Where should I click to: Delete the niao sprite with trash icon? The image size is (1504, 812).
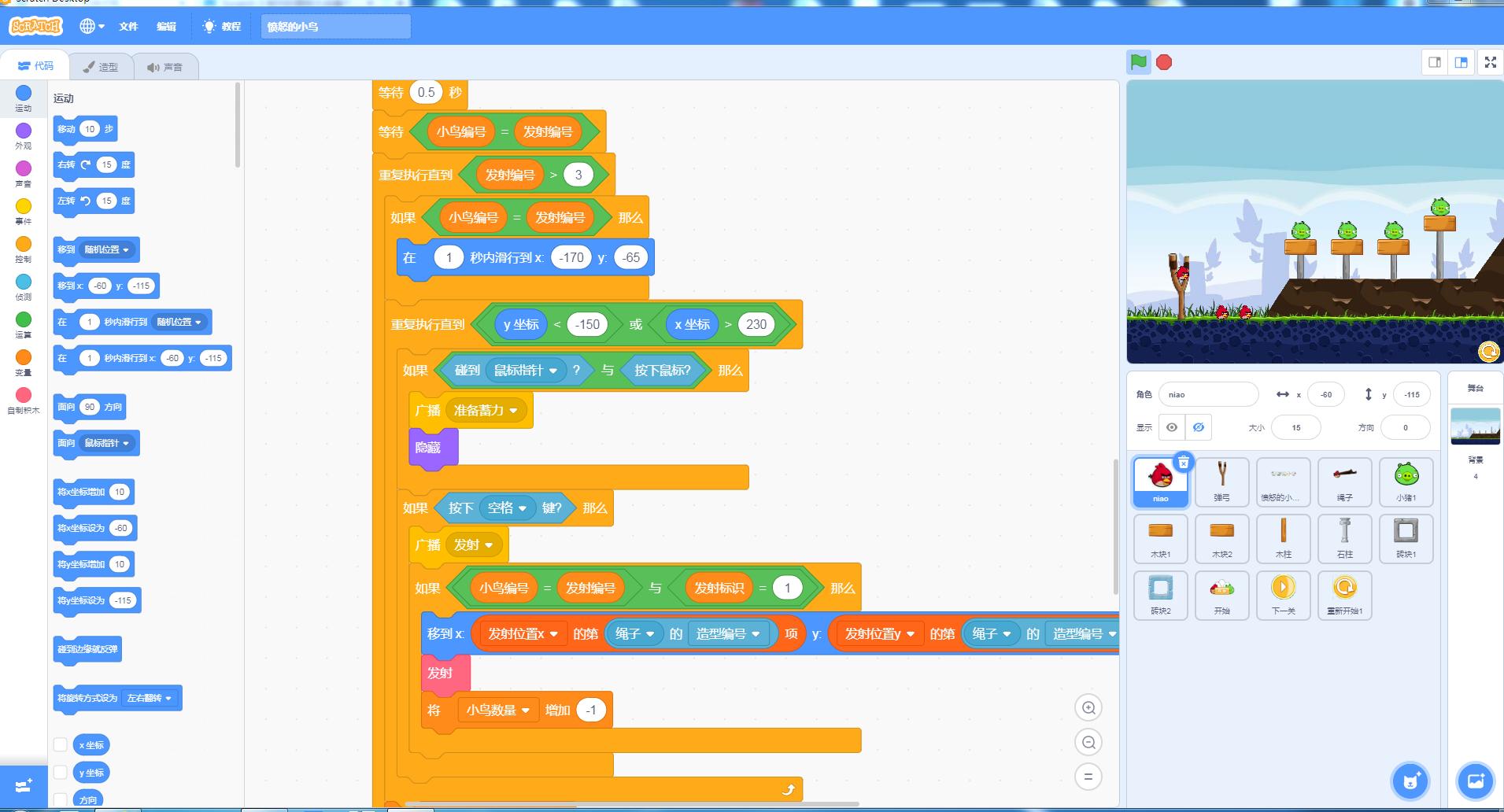tap(1183, 462)
